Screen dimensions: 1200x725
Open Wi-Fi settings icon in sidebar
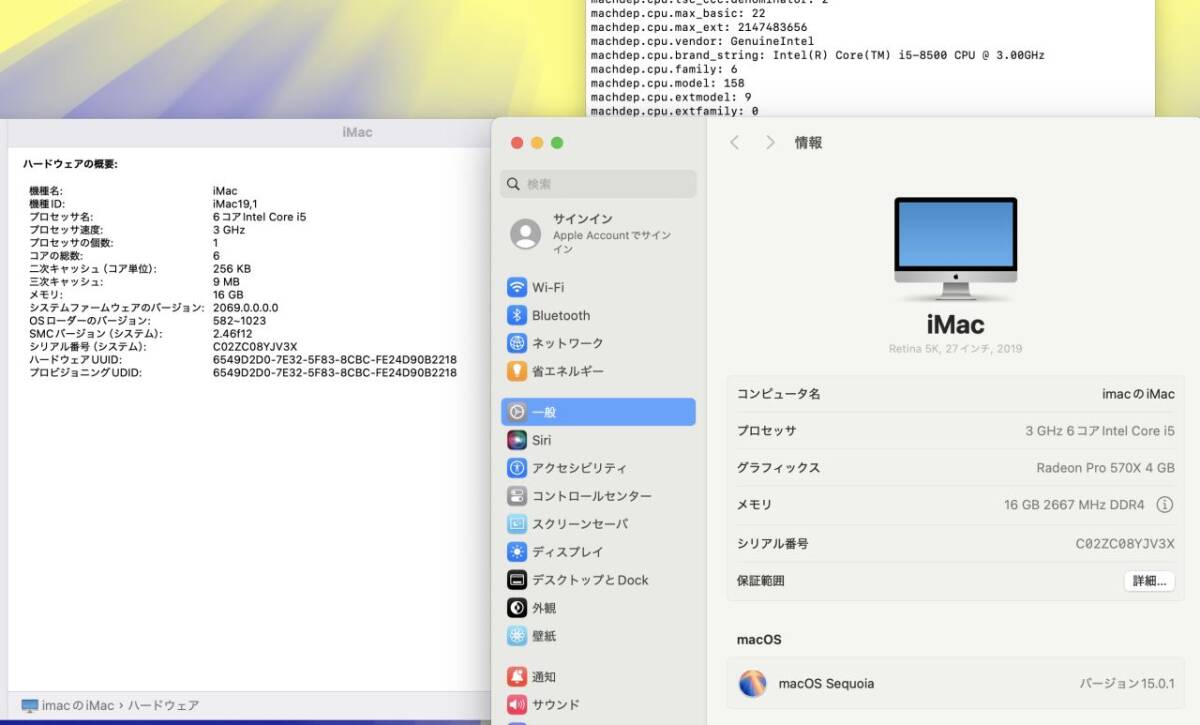tap(517, 287)
